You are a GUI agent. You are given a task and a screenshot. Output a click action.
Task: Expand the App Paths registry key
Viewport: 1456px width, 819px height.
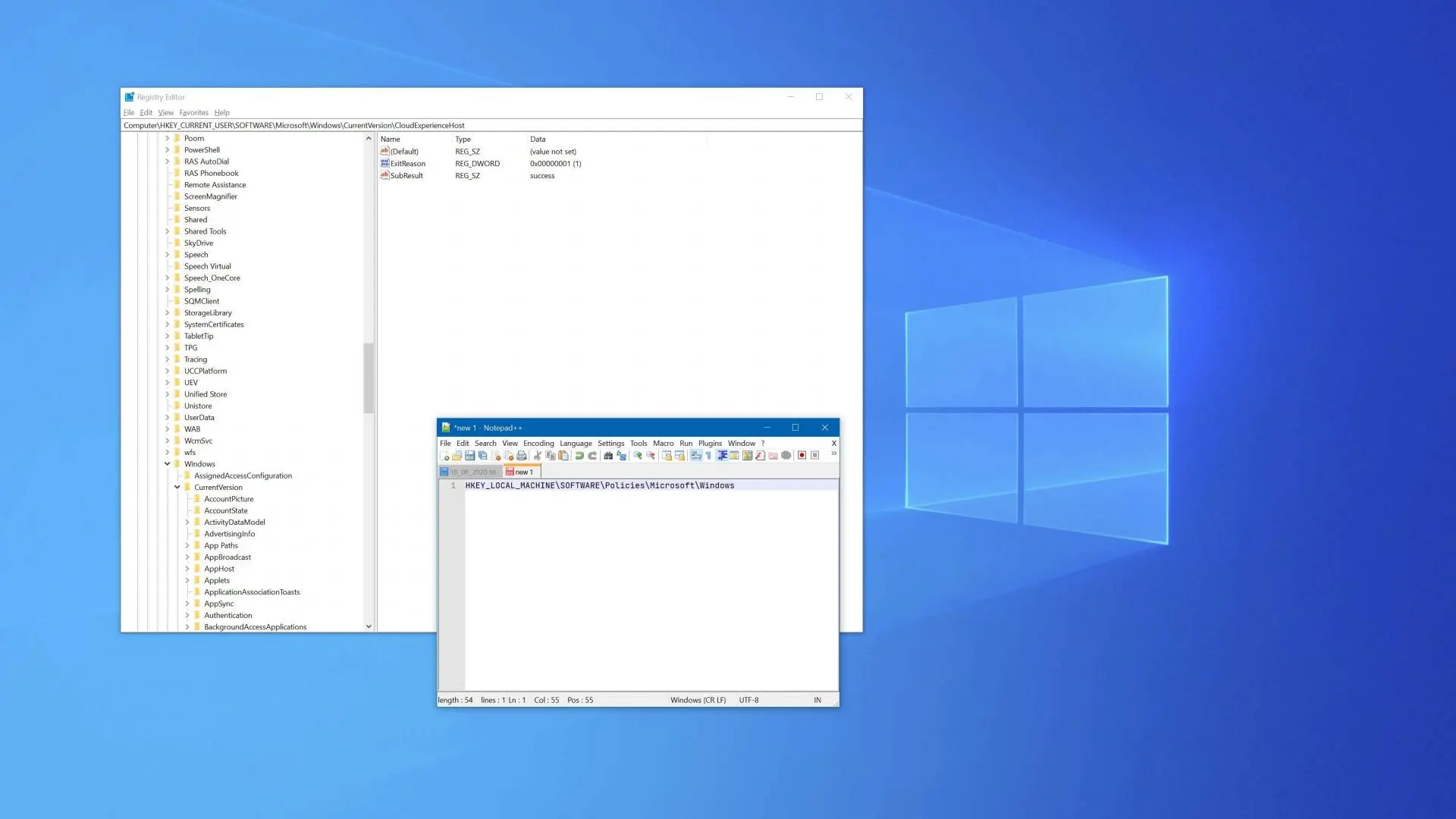[x=187, y=546]
